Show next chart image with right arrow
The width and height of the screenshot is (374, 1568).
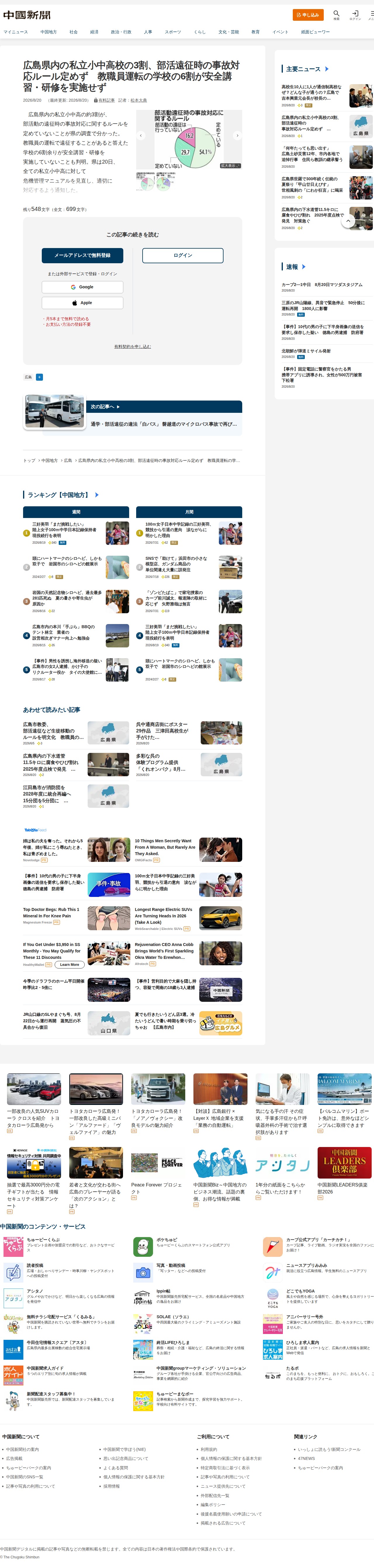238,136
